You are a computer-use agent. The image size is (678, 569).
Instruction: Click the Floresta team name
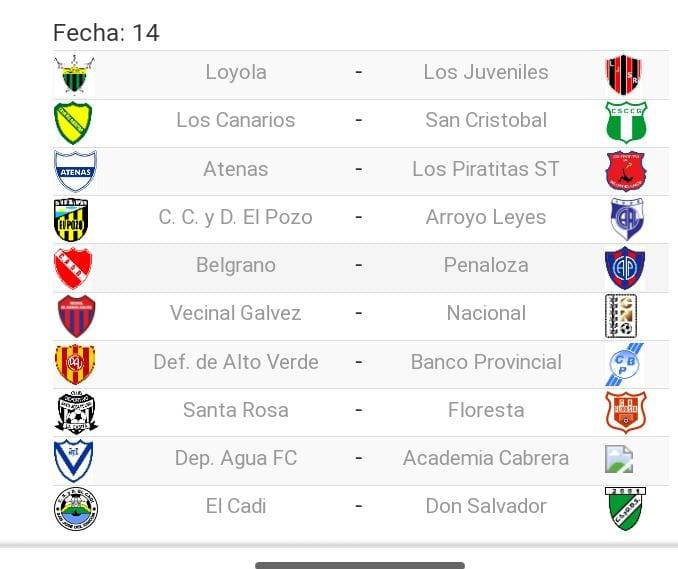486,410
